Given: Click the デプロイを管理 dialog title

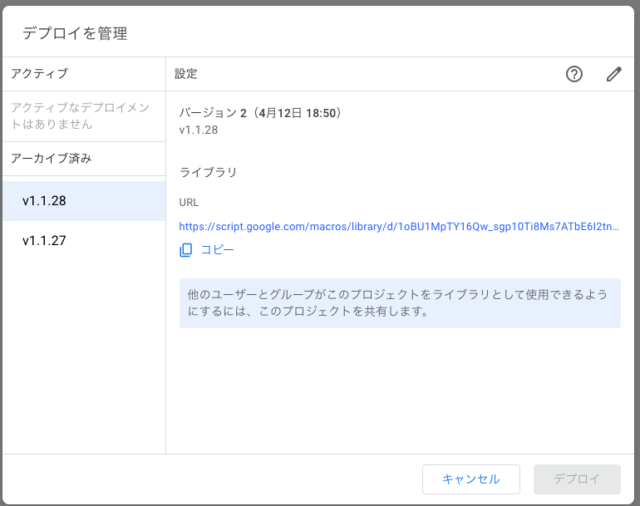Looking at the screenshot, I should coord(75,33).
